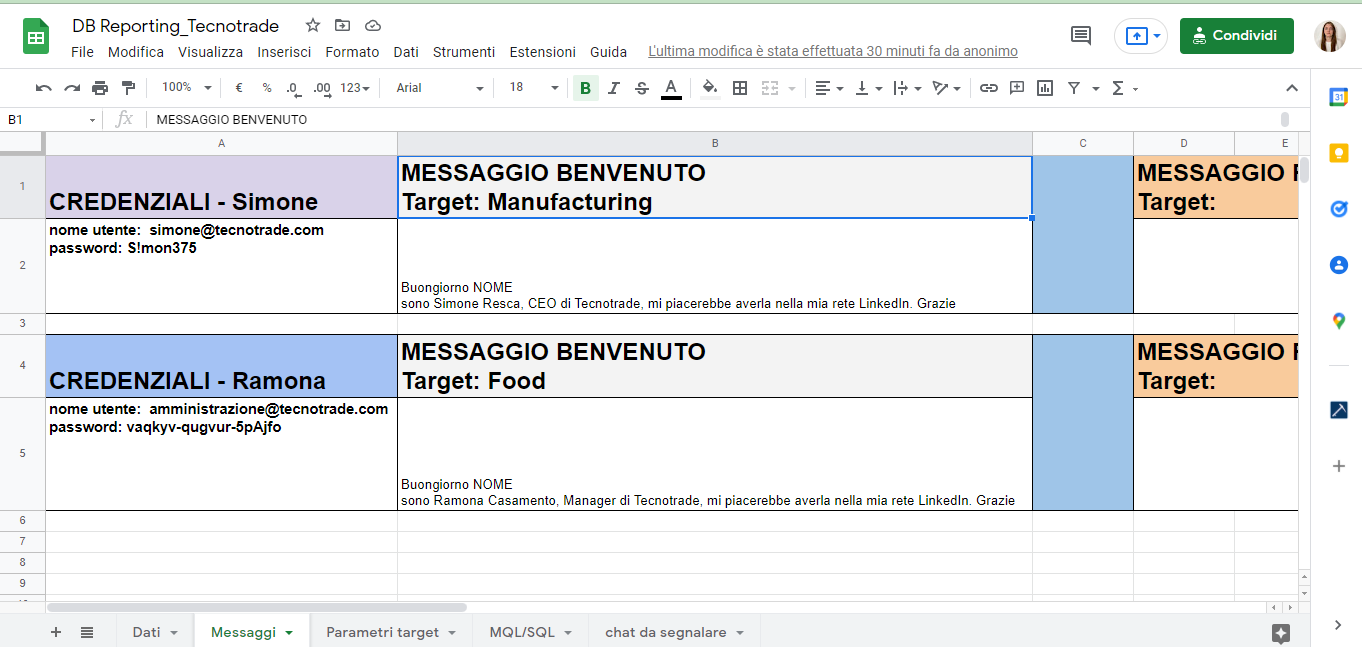Open the functions dropdown
This screenshot has height=647, width=1362.
pyautogui.click(x=1125, y=88)
